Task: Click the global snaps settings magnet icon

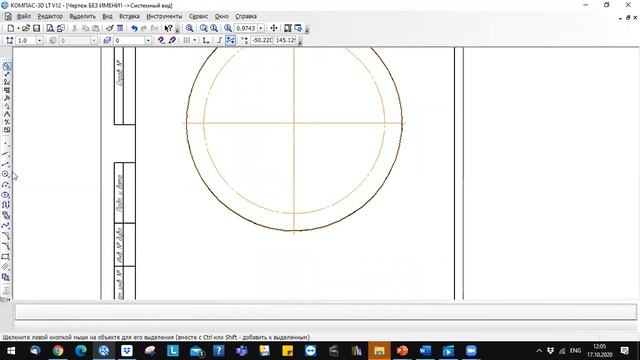Action: (x=161, y=40)
